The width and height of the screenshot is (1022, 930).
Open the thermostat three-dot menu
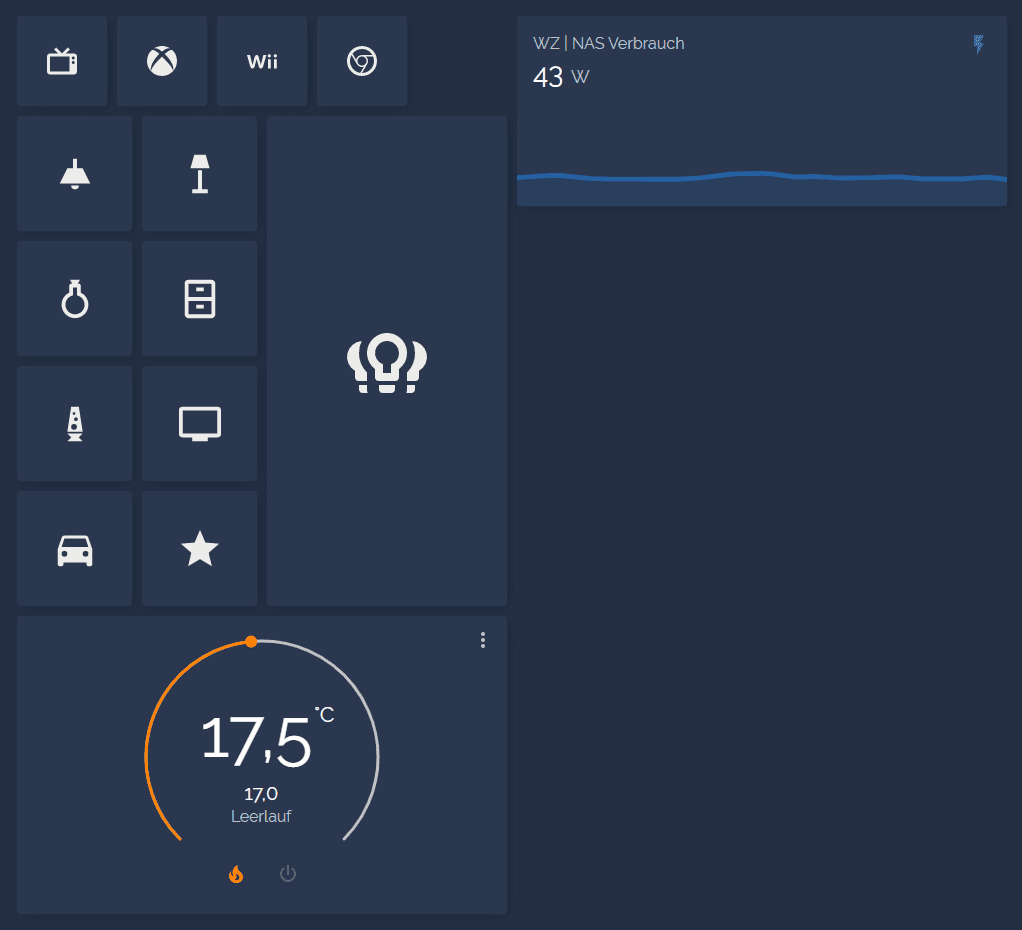tap(483, 640)
